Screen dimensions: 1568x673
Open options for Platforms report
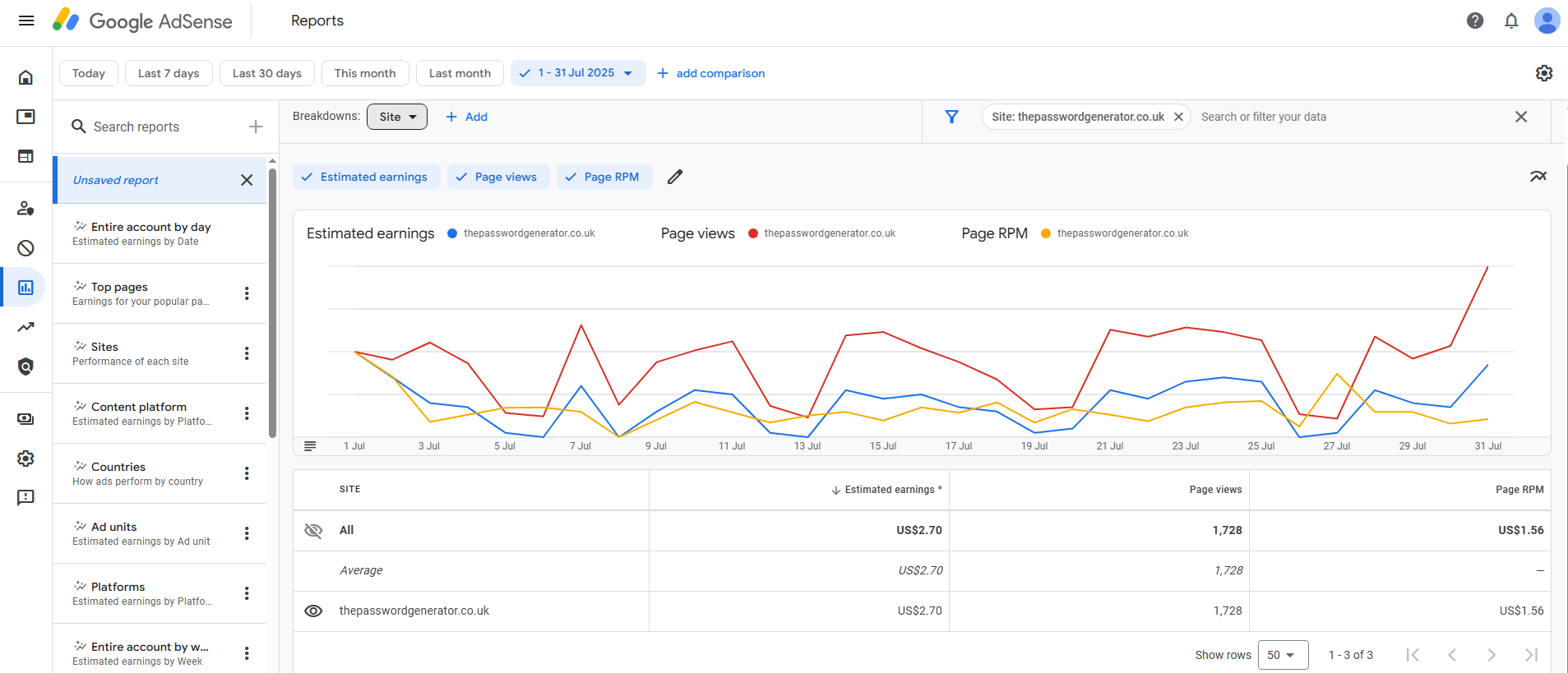click(247, 593)
